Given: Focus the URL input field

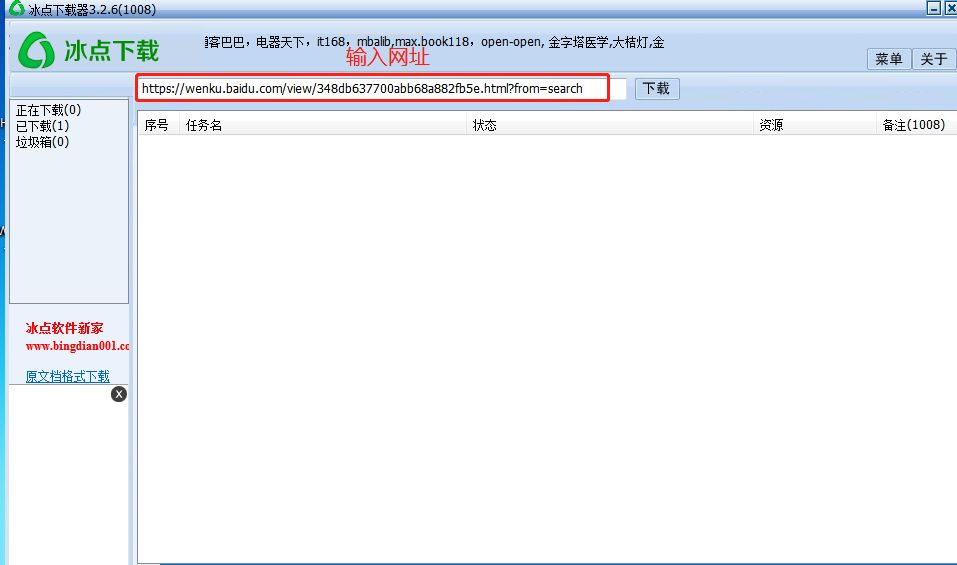Looking at the screenshot, I should (x=381, y=88).
